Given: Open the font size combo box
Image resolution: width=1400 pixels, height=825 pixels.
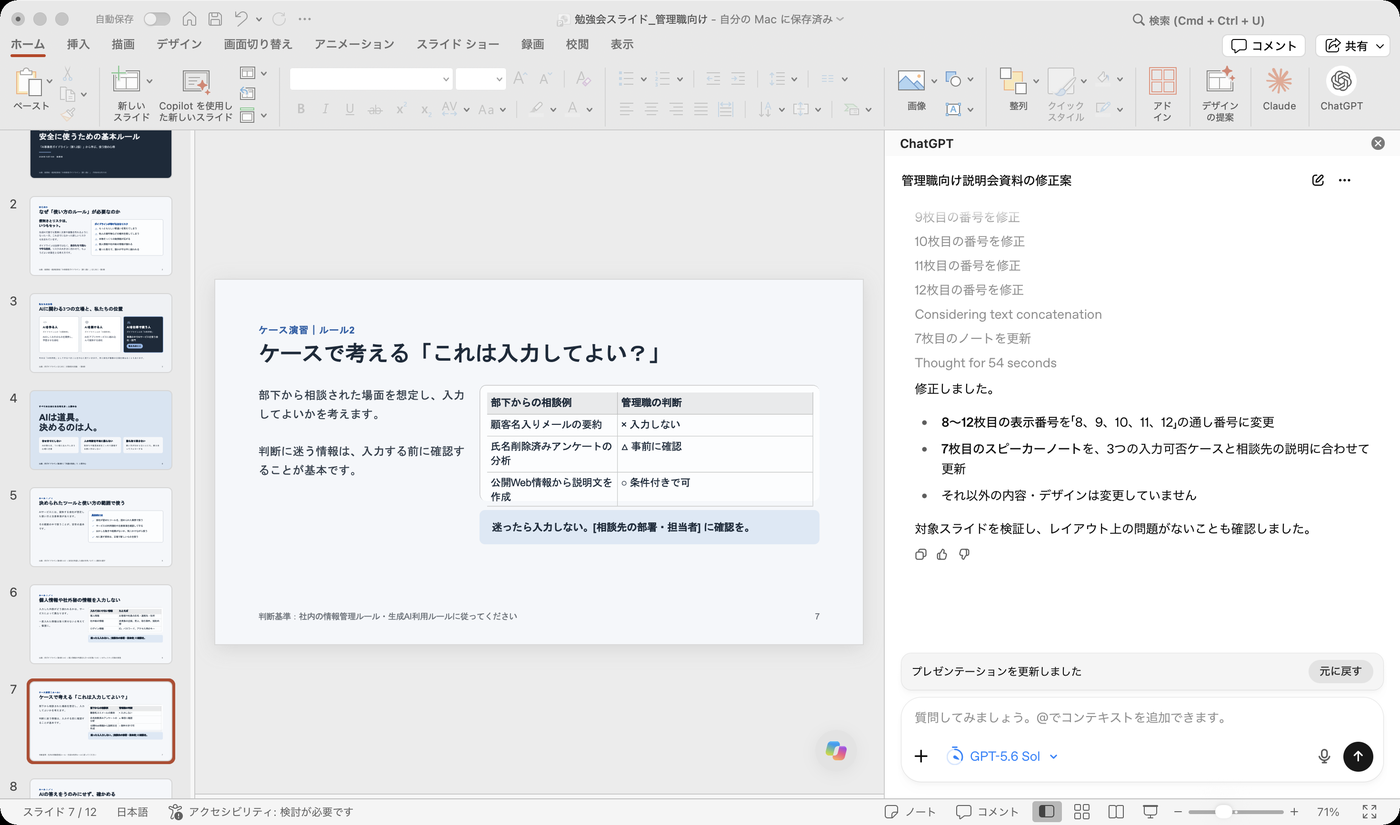Looking at the screenshot, I should [x=481, y=79].
